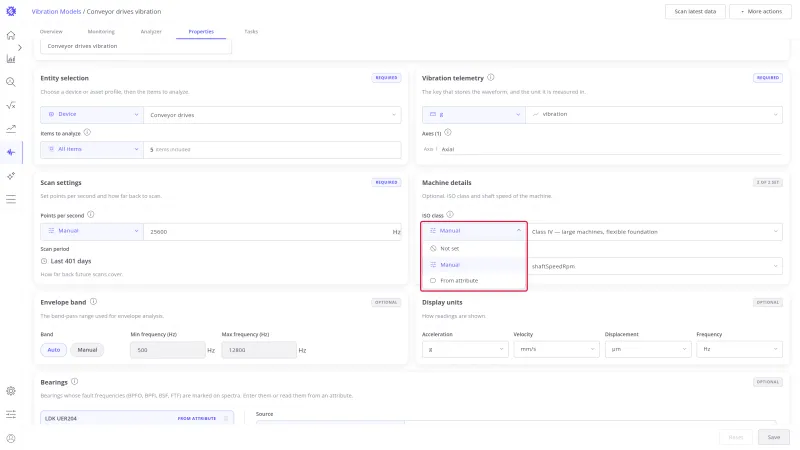Open the bearing Source dropdown field
This screenshot has width=800, height=450.
click(x=516, y=422)
